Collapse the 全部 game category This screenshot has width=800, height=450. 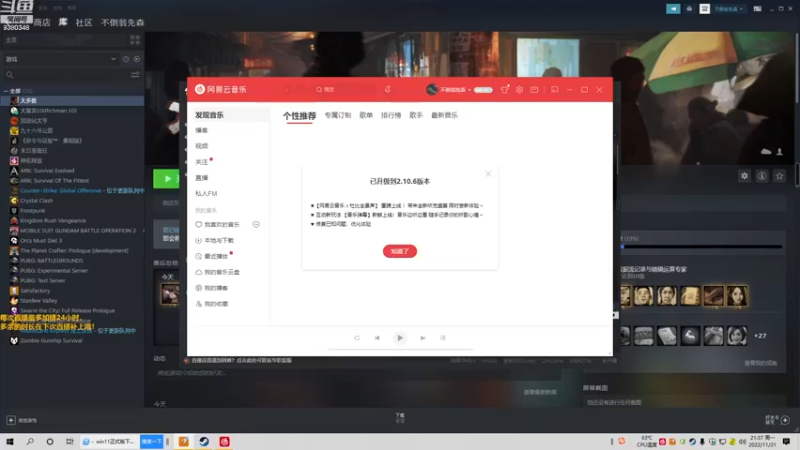click(6, 91)
